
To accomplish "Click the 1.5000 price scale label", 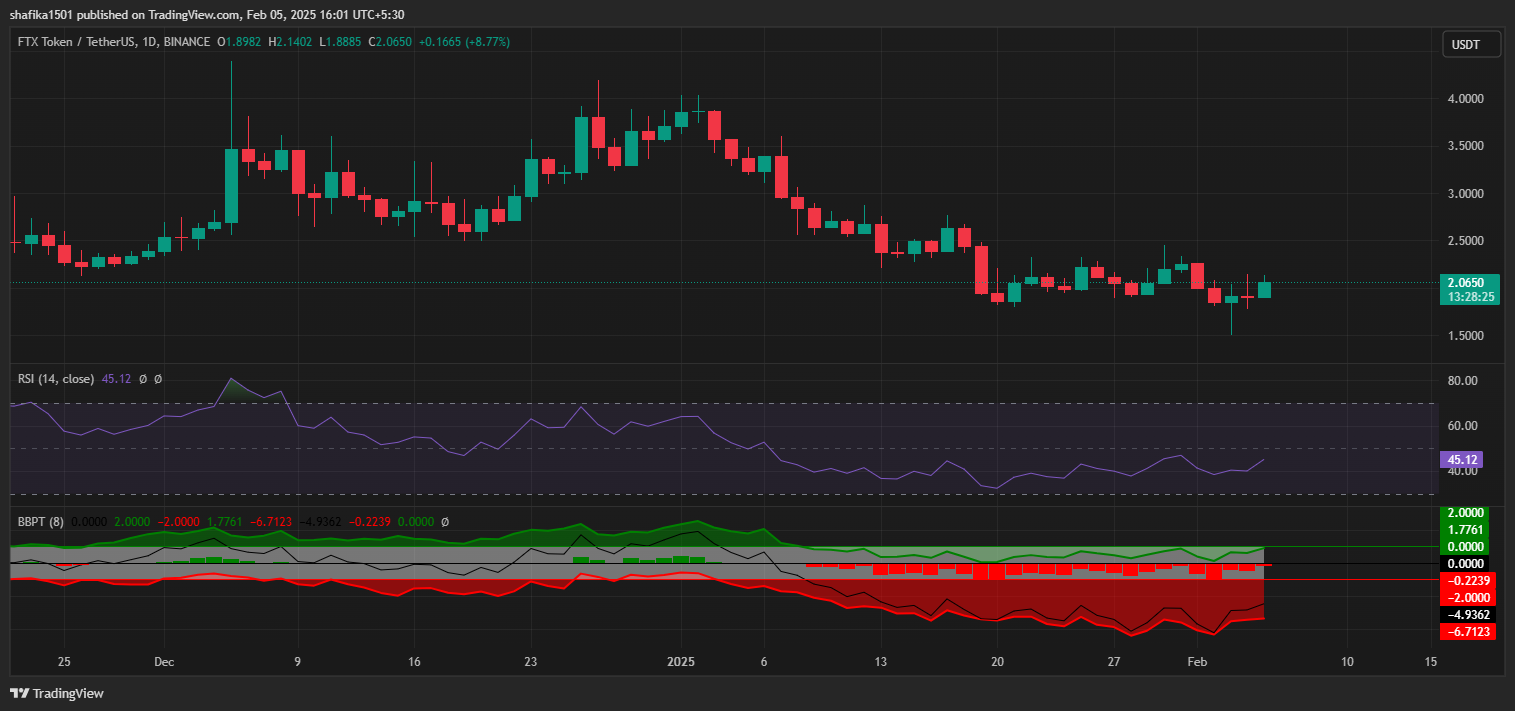I will click(1466, 336).
